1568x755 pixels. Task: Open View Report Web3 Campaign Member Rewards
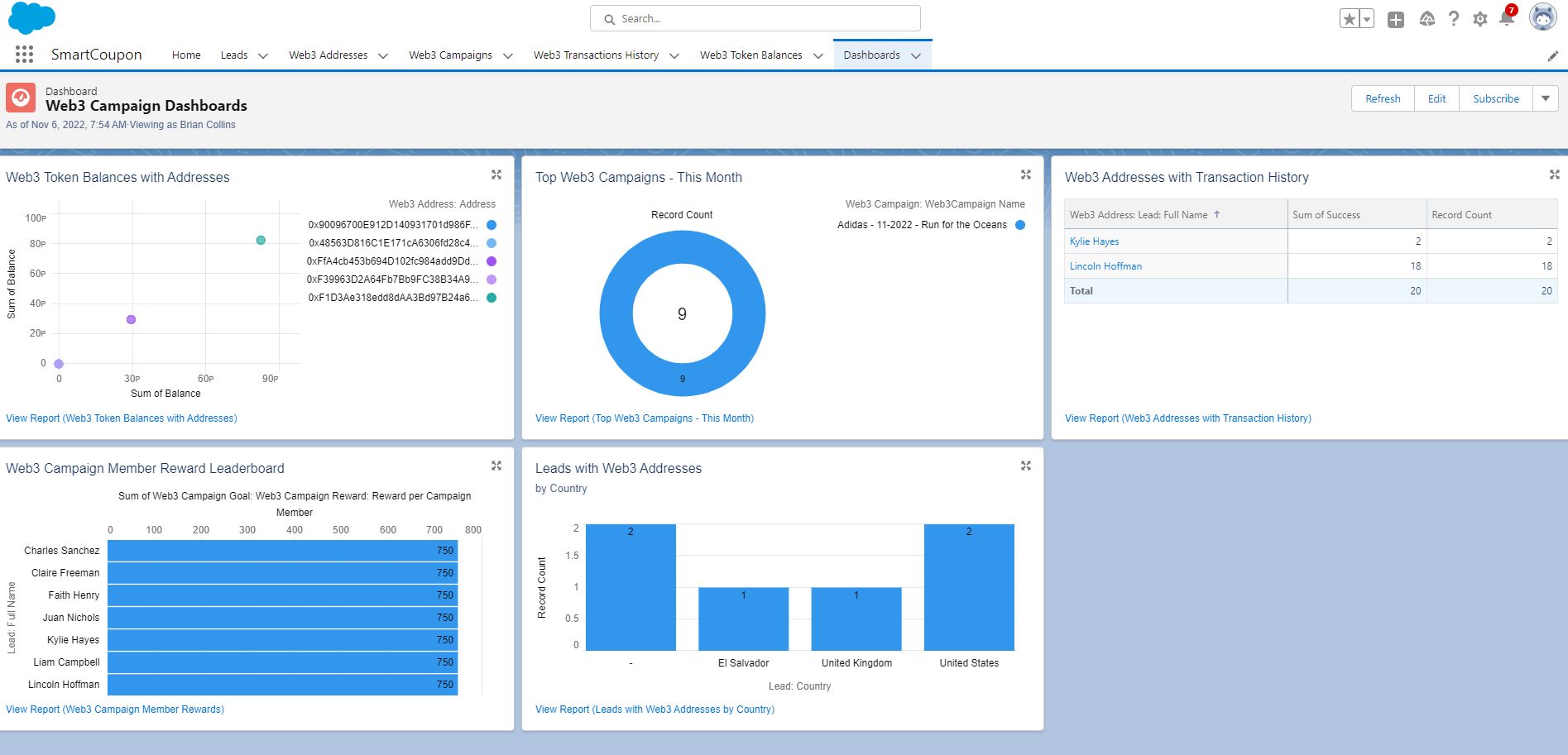click(x=115, y=710)
